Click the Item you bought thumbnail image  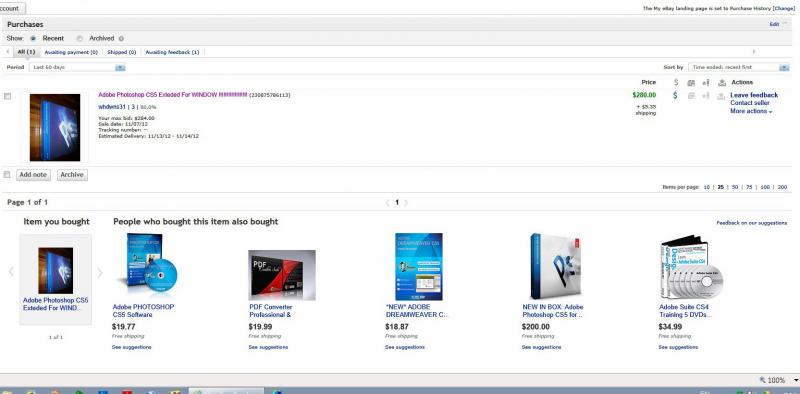click(56, 270)
